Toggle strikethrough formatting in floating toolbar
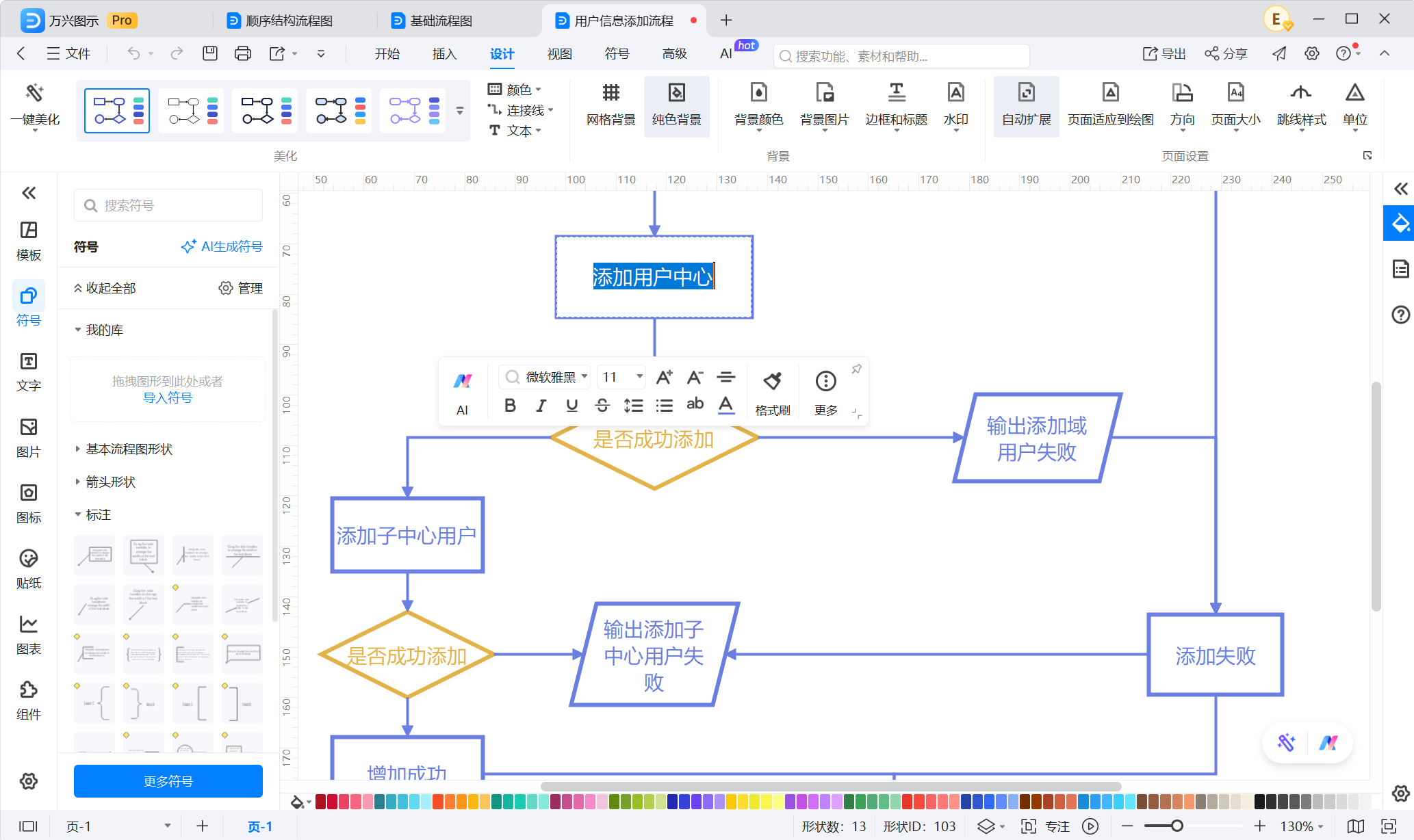Screen dimensions: 1414x840 tap(602, 406)
